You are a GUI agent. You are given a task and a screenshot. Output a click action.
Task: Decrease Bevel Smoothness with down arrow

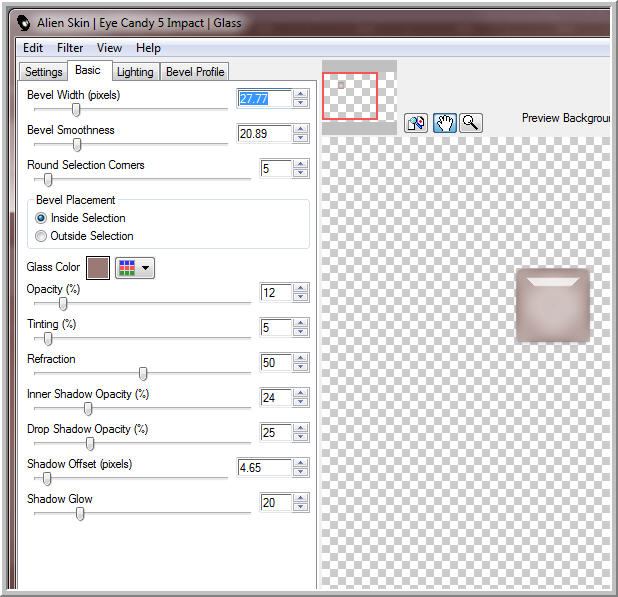(x=301, y=138)
